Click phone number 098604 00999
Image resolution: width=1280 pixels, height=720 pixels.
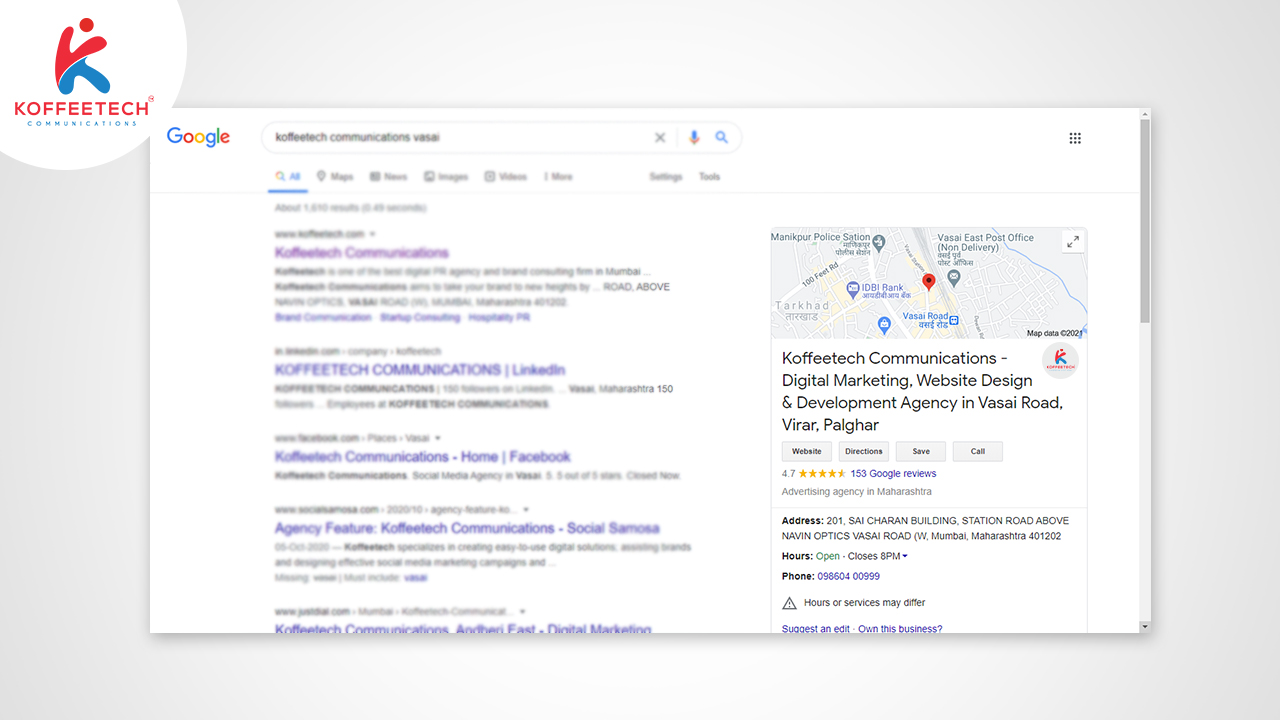tap(849, 576)
